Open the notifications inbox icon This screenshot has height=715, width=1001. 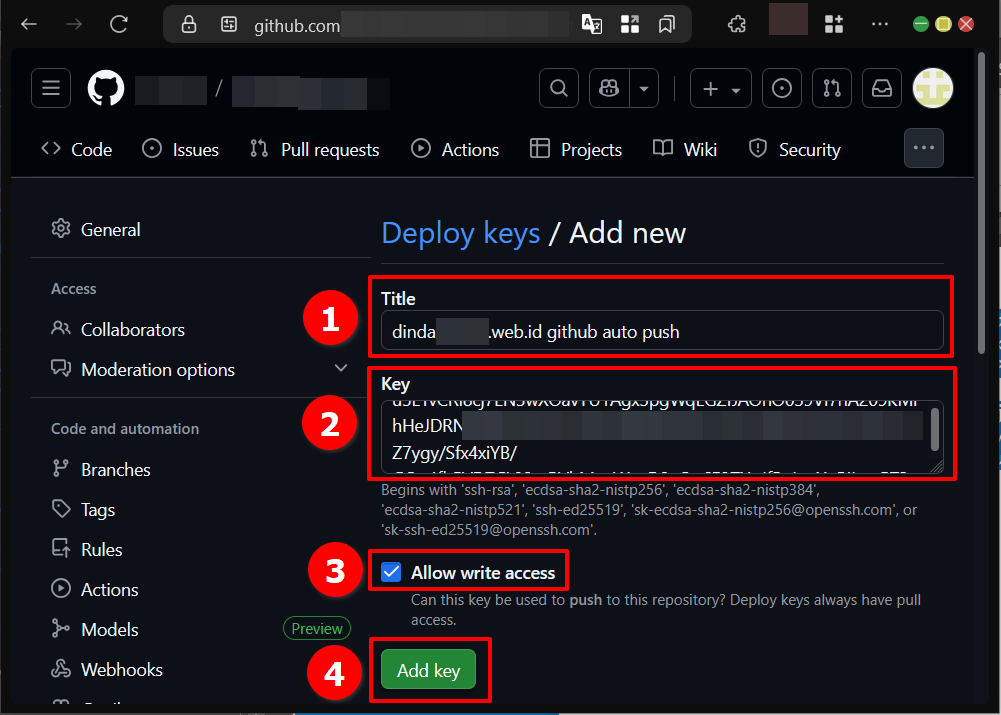coord(882,88)
